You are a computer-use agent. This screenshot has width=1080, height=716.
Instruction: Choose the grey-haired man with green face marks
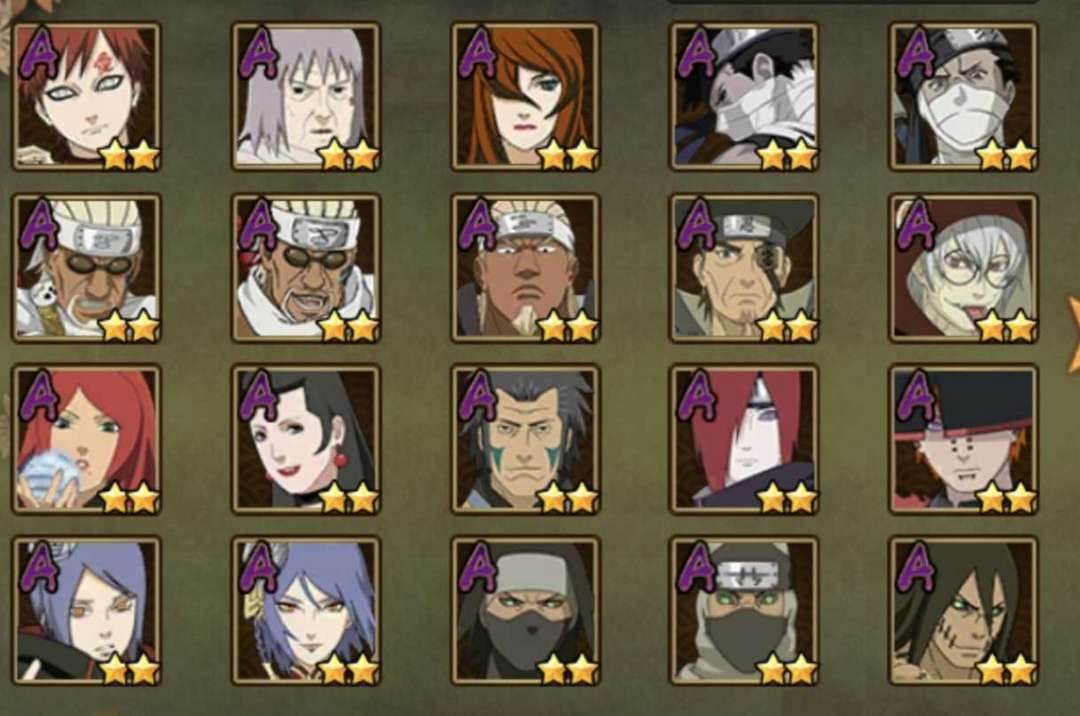[x=526, y=439]
